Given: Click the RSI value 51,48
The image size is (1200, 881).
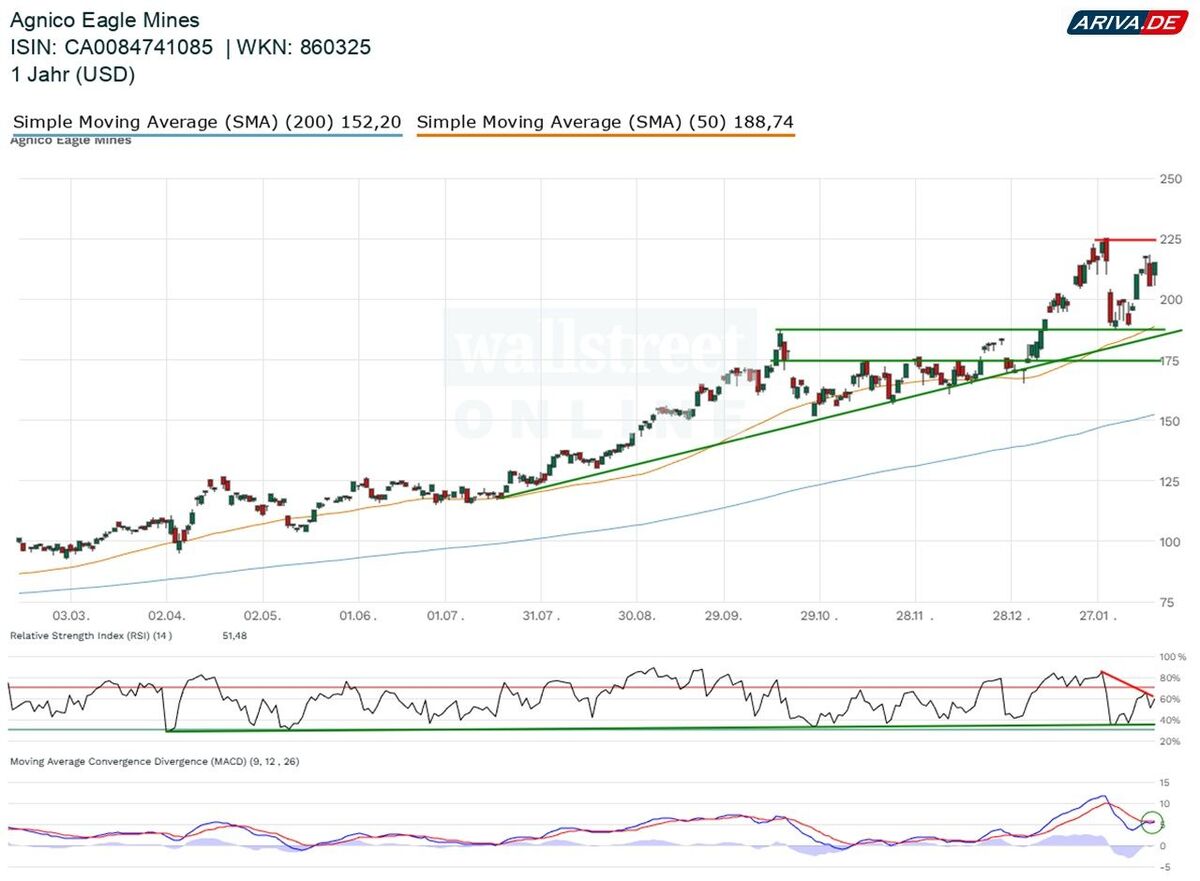Looking at the screenshot, I should click(x=234, y=635).
